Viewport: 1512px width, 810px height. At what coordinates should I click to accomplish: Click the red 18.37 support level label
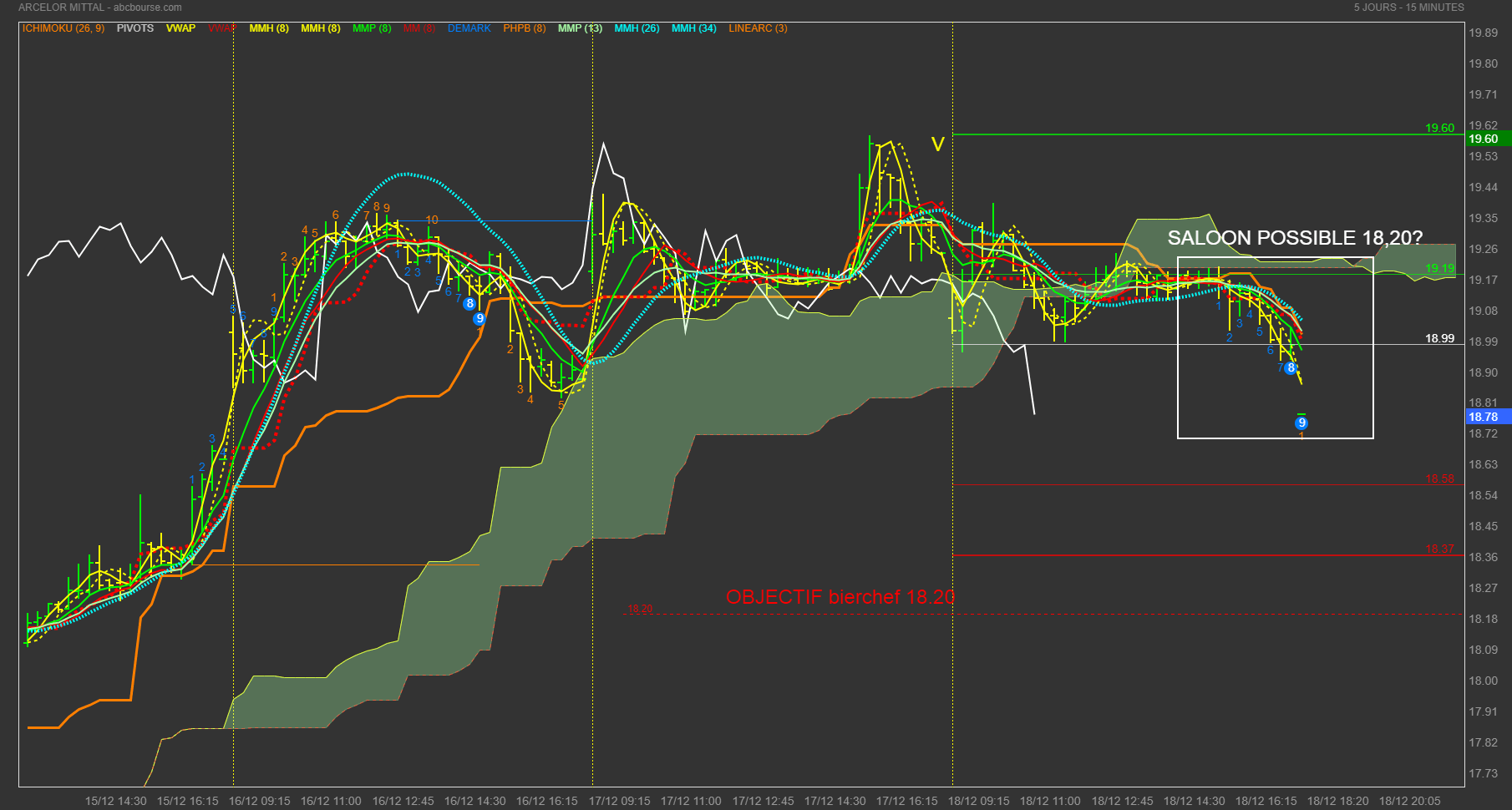pos(1440,549)
